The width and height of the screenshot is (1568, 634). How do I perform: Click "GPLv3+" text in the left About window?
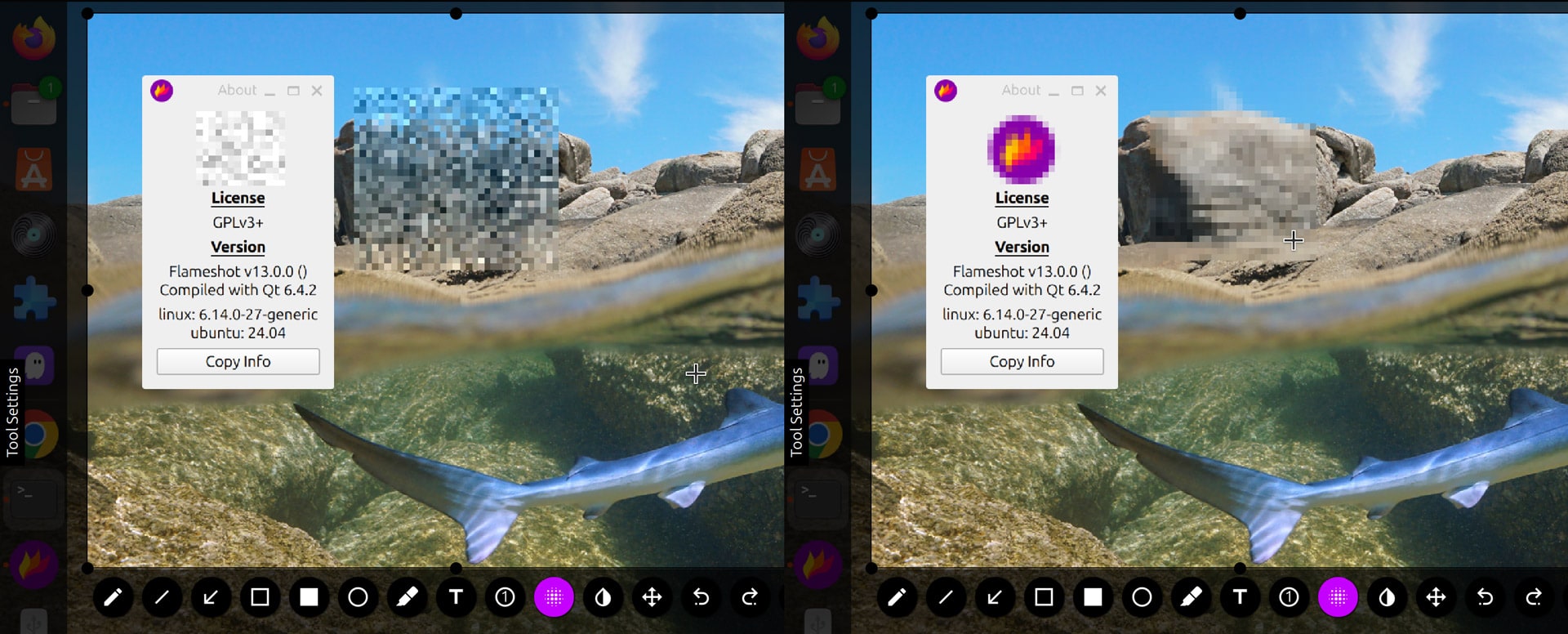tap(238, 222)
